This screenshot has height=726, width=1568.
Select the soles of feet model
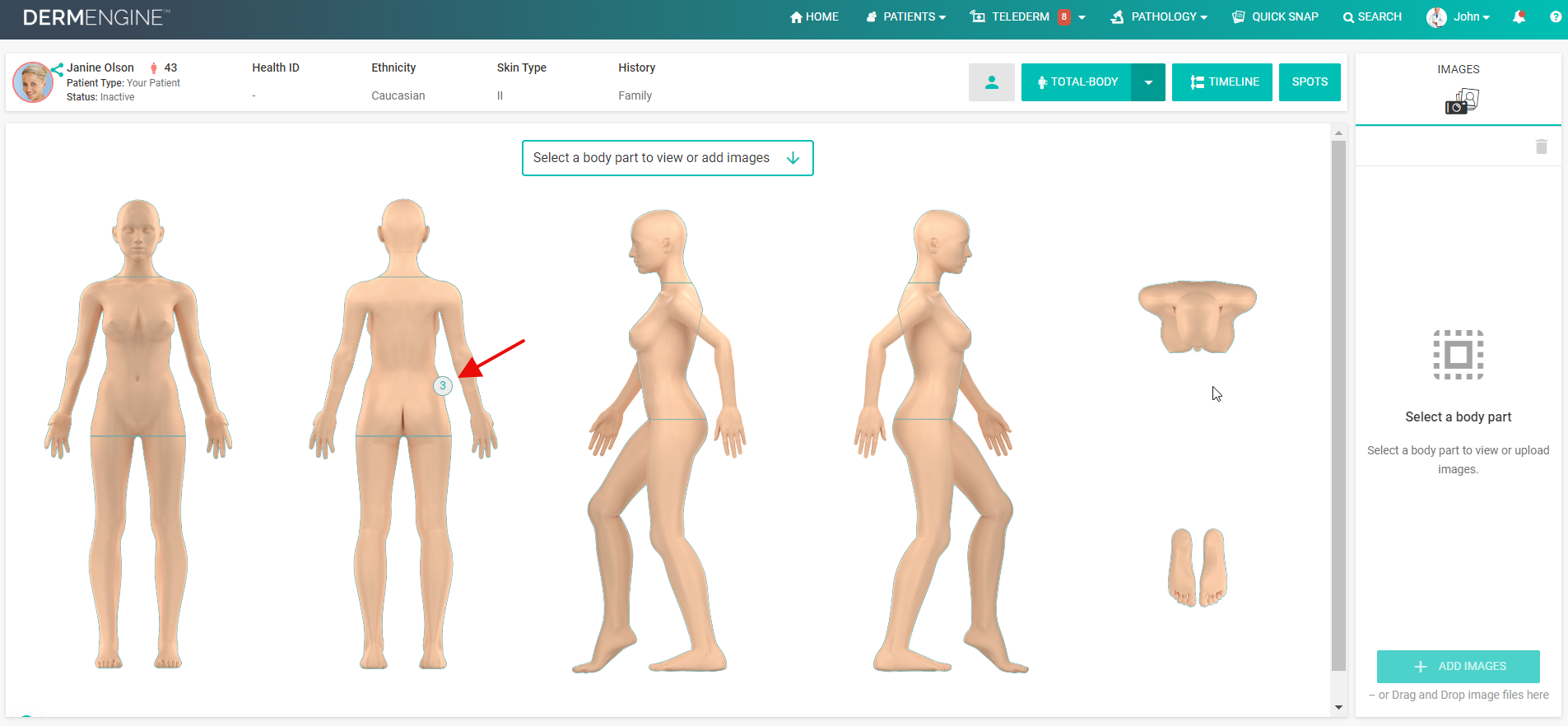1198,568
